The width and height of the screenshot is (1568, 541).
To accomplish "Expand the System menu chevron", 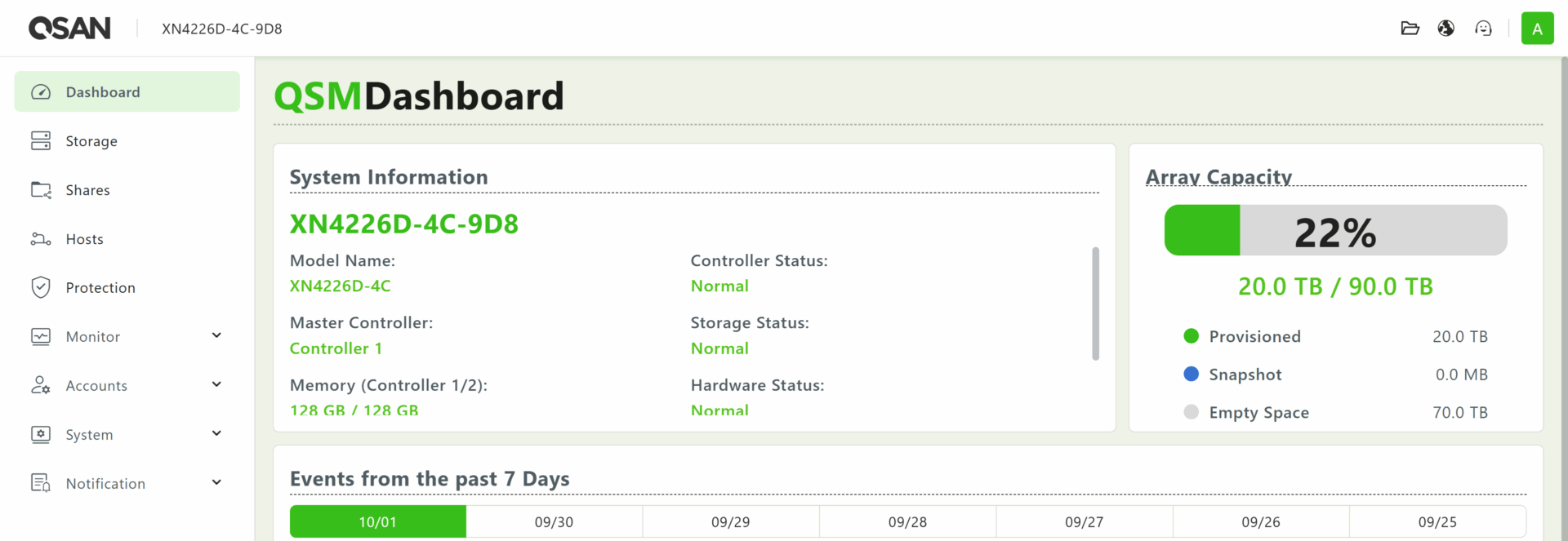I will (x=216, y=433).
